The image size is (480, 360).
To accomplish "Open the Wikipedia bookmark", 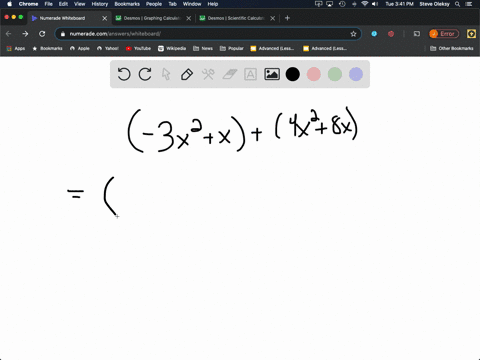I will tap(172, 48).
